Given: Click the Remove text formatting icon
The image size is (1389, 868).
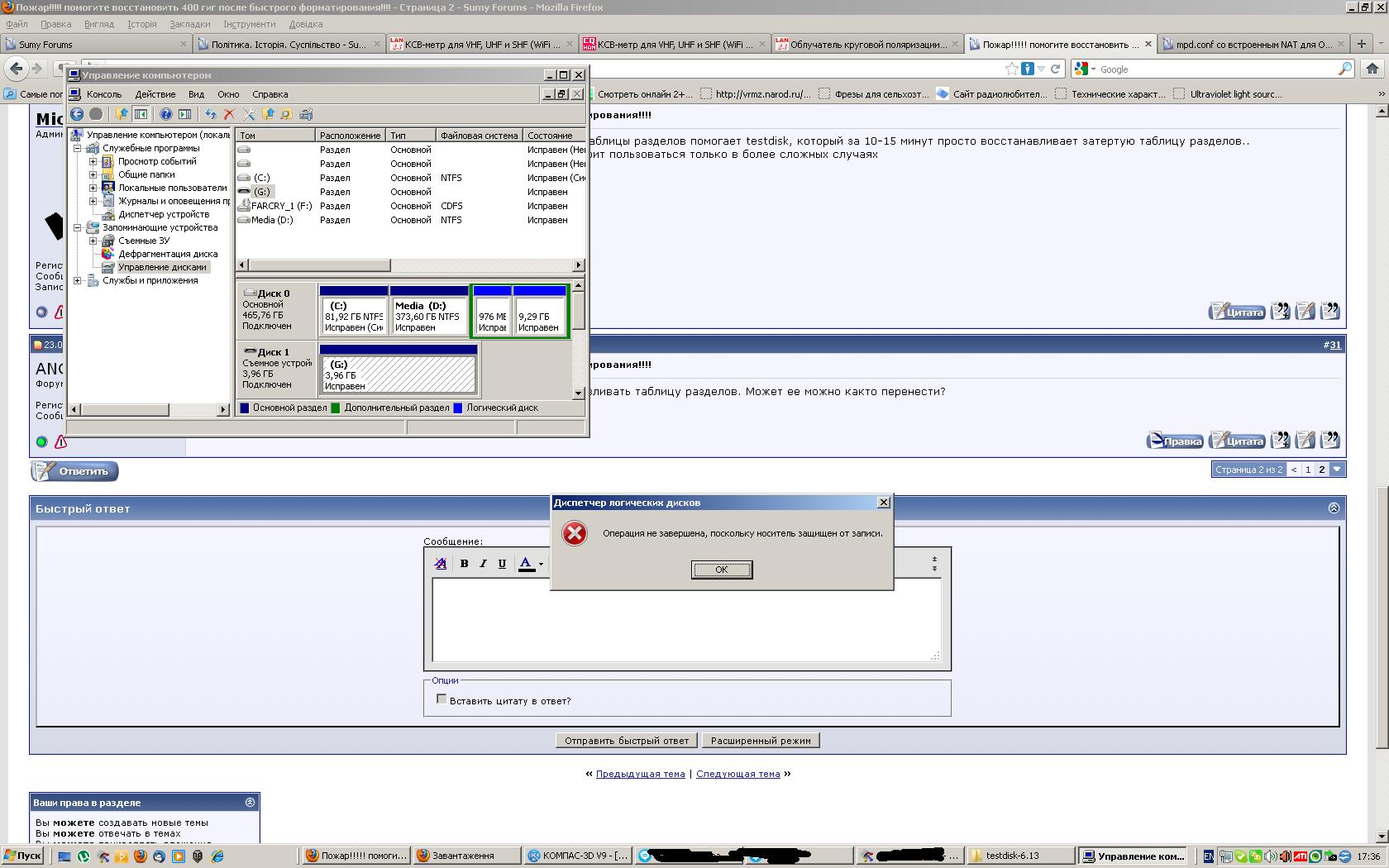Looking at the screenshot, I should click(x=441, y=564).
